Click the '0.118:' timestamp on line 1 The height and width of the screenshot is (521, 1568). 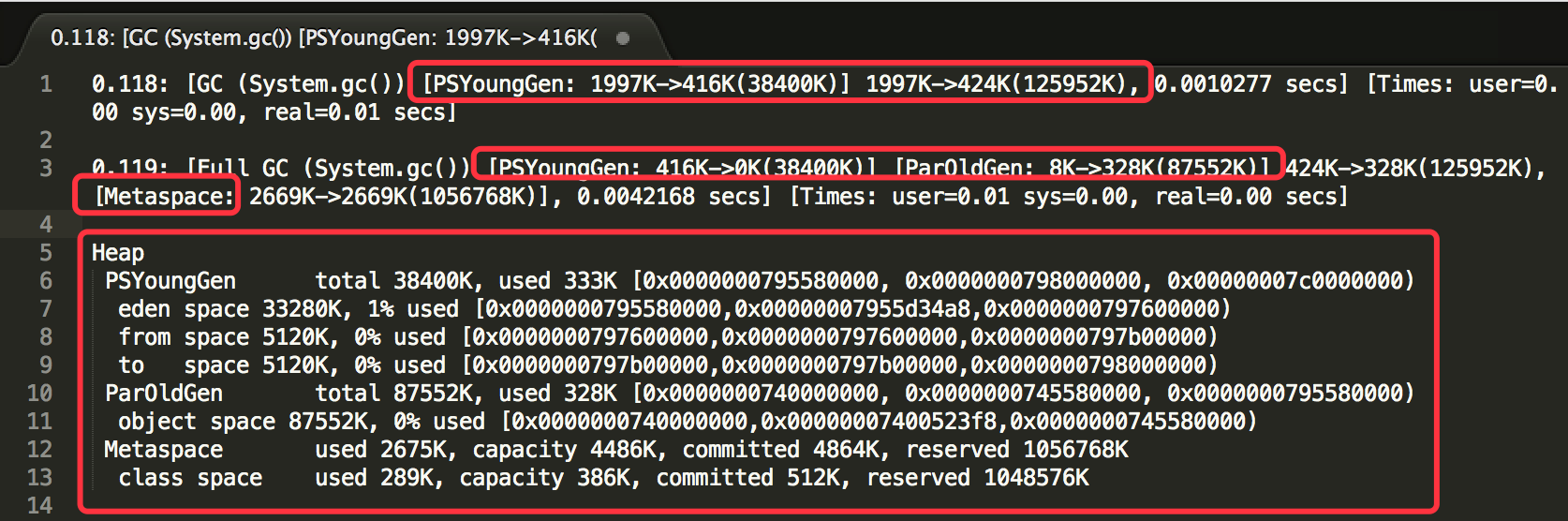point(130,84)
